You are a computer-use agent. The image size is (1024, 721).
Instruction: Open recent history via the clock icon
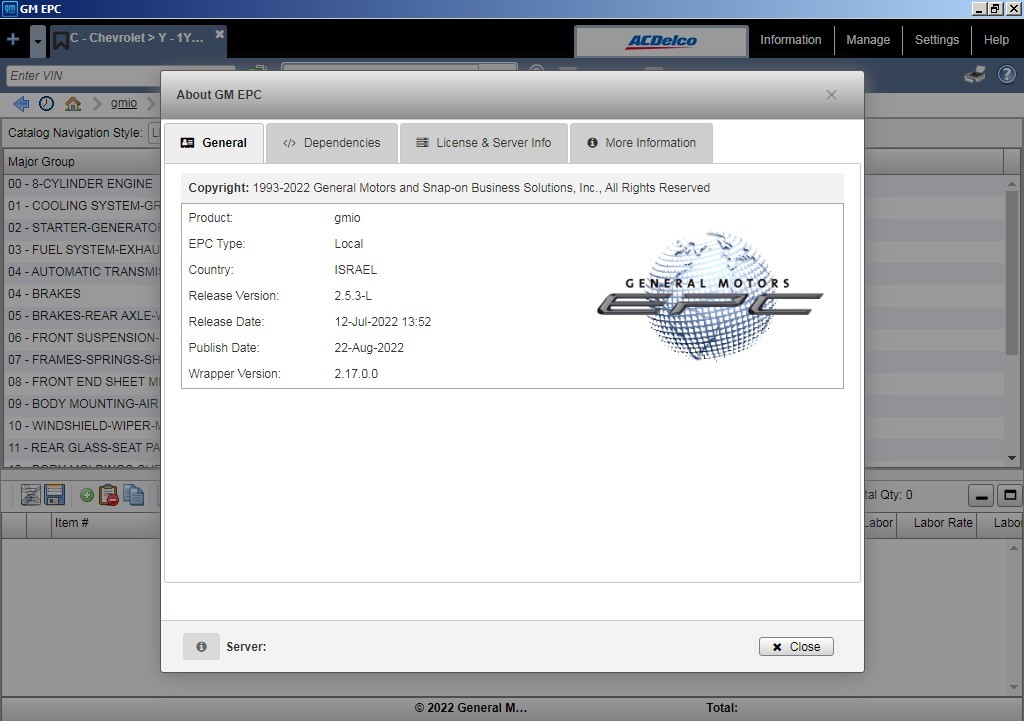tap(45, 102)
